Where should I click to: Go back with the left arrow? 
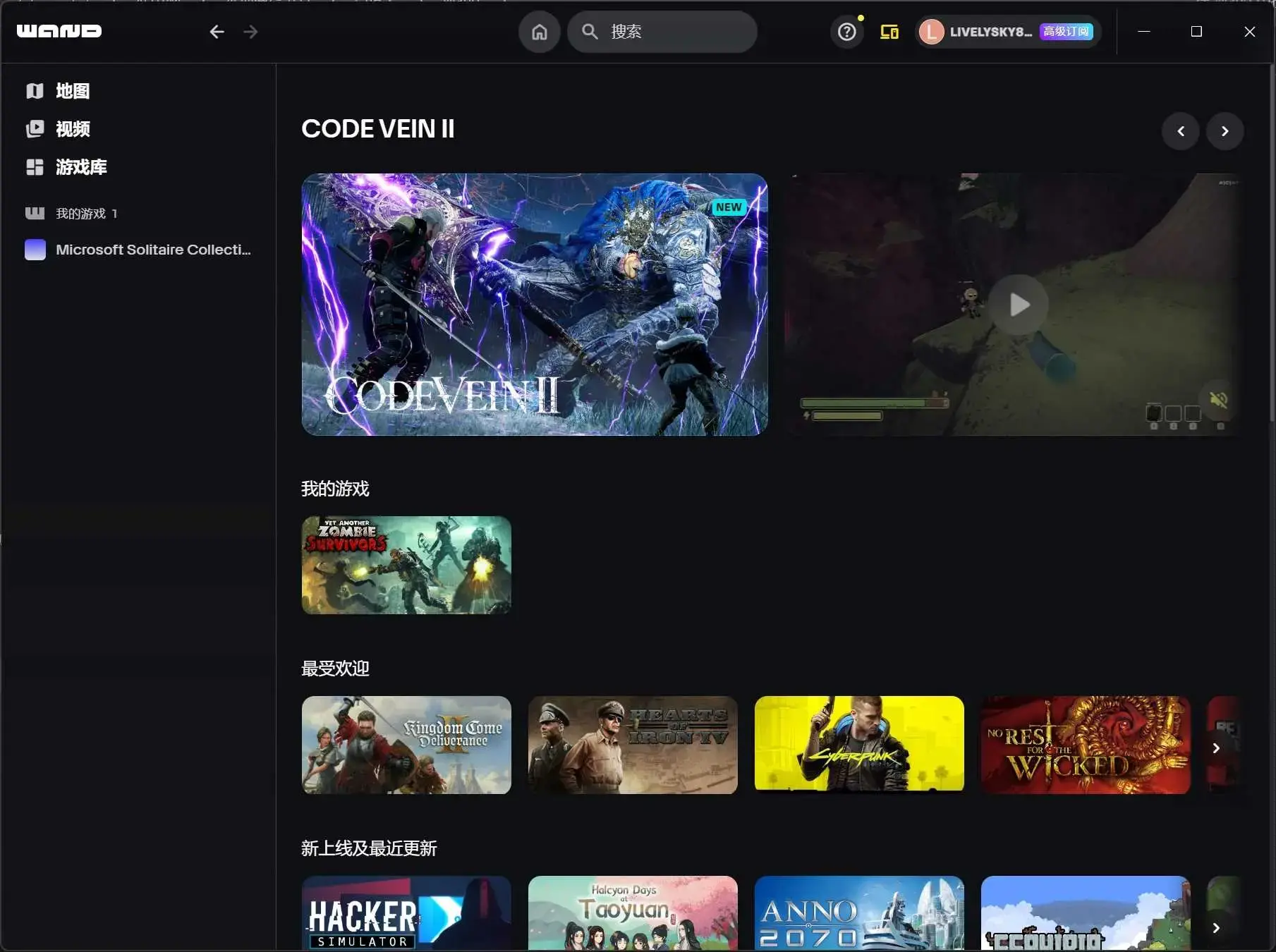coord(217,32)
